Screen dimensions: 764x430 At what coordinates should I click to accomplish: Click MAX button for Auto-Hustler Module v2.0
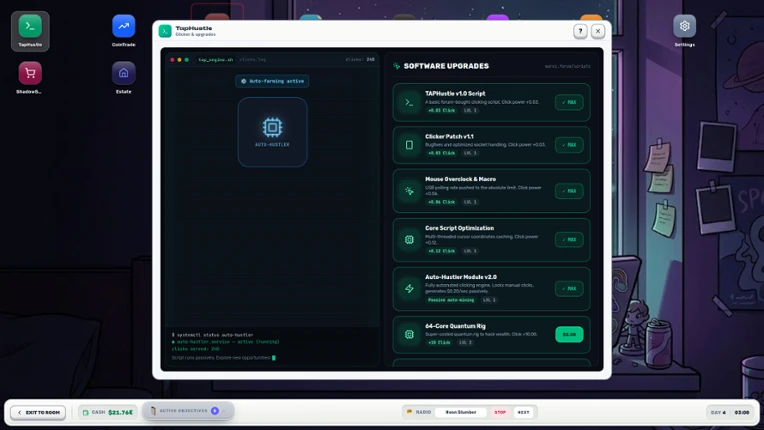pos(569,288)
